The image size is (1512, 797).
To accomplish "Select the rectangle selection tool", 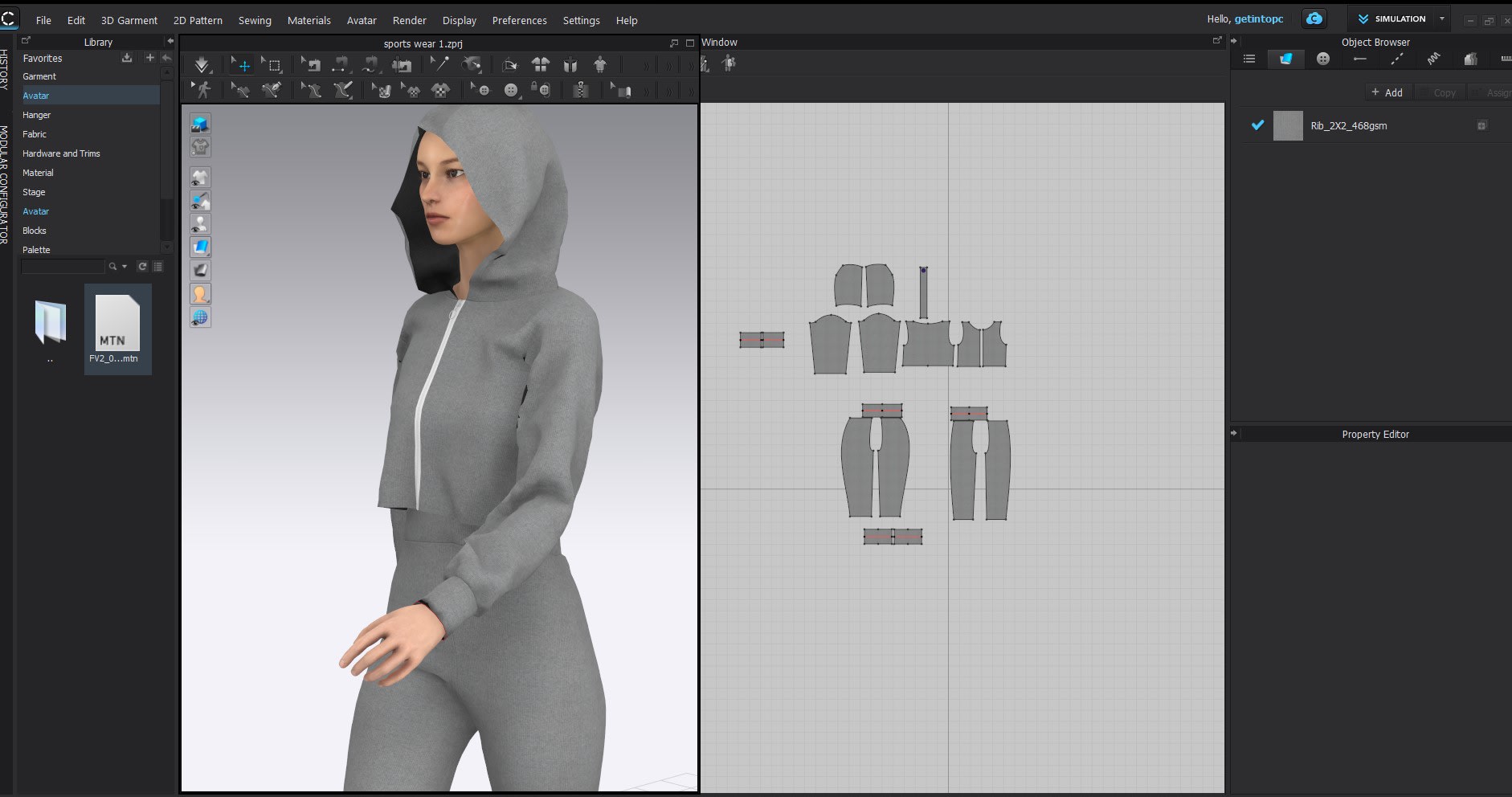I will coord(272,64).
